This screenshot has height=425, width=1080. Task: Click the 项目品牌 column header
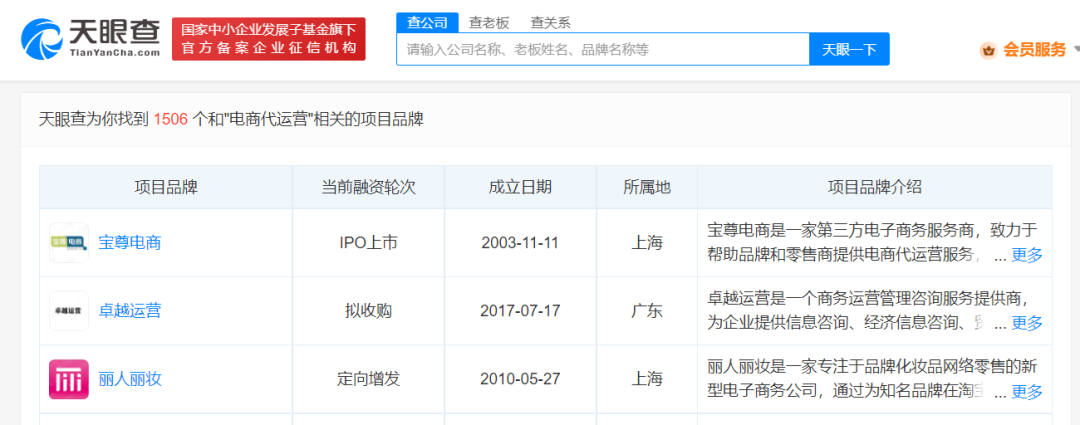[166, 187]
